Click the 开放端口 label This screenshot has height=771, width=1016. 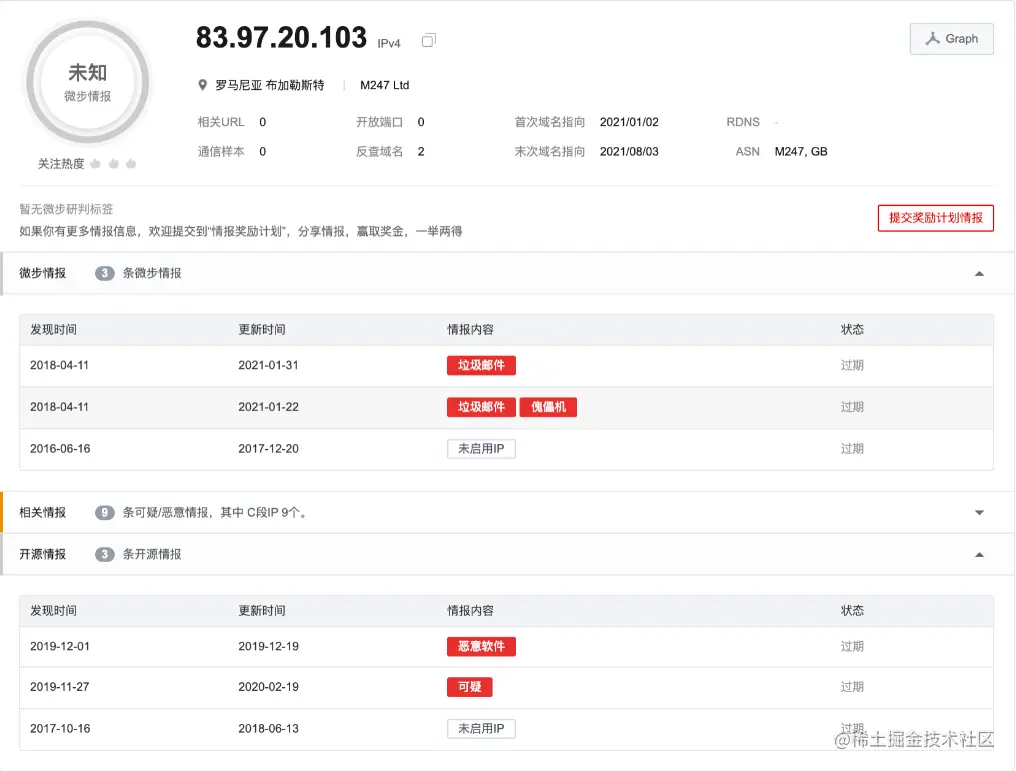[x=380, y=122]
